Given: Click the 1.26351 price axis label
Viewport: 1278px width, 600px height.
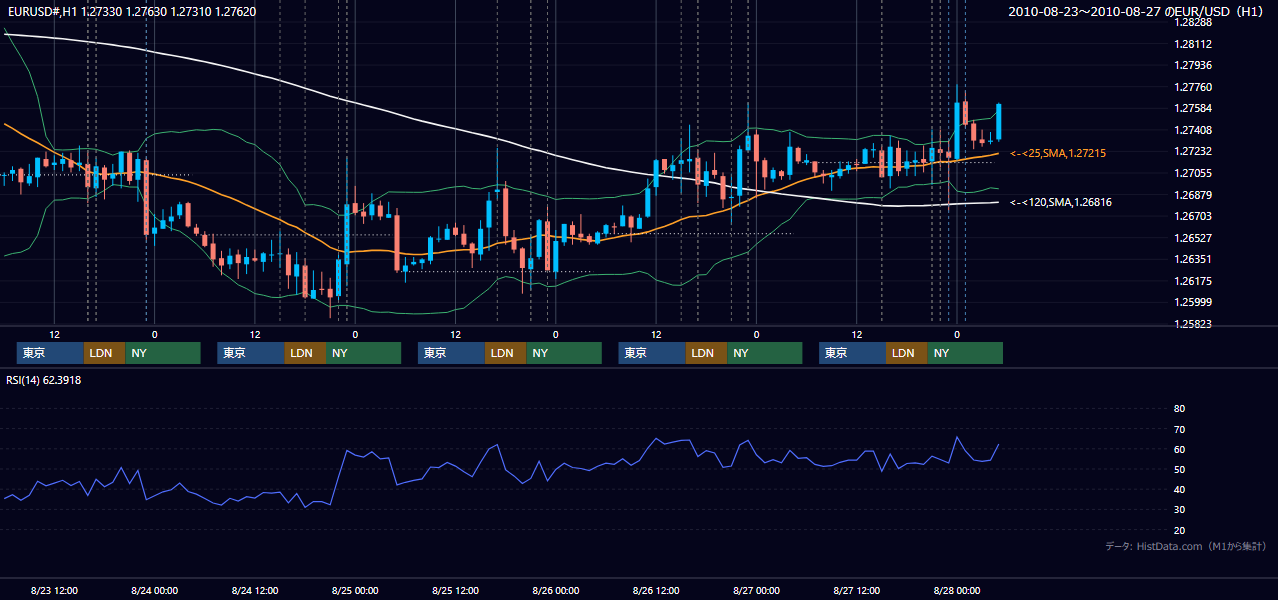Looking at the screenshot, I should 1193,260.
